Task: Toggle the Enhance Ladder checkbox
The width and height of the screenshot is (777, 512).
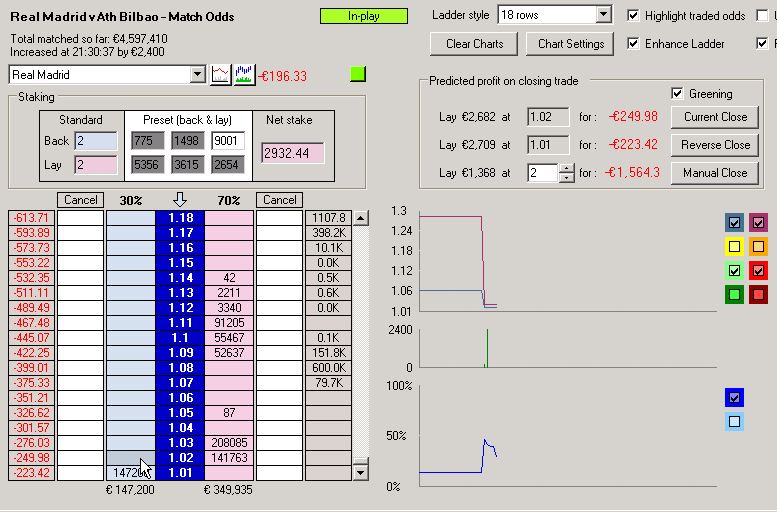Action: (633, 44)
